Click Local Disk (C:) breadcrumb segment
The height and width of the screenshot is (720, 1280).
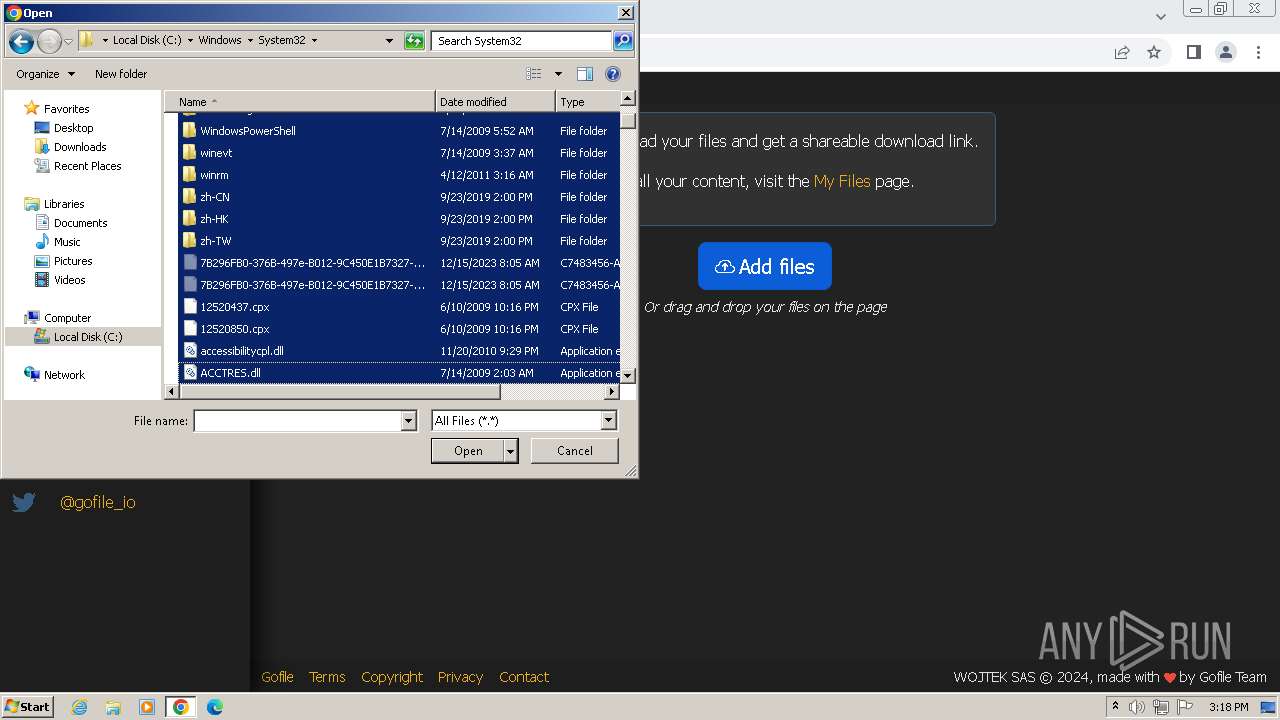pos(147,41)
